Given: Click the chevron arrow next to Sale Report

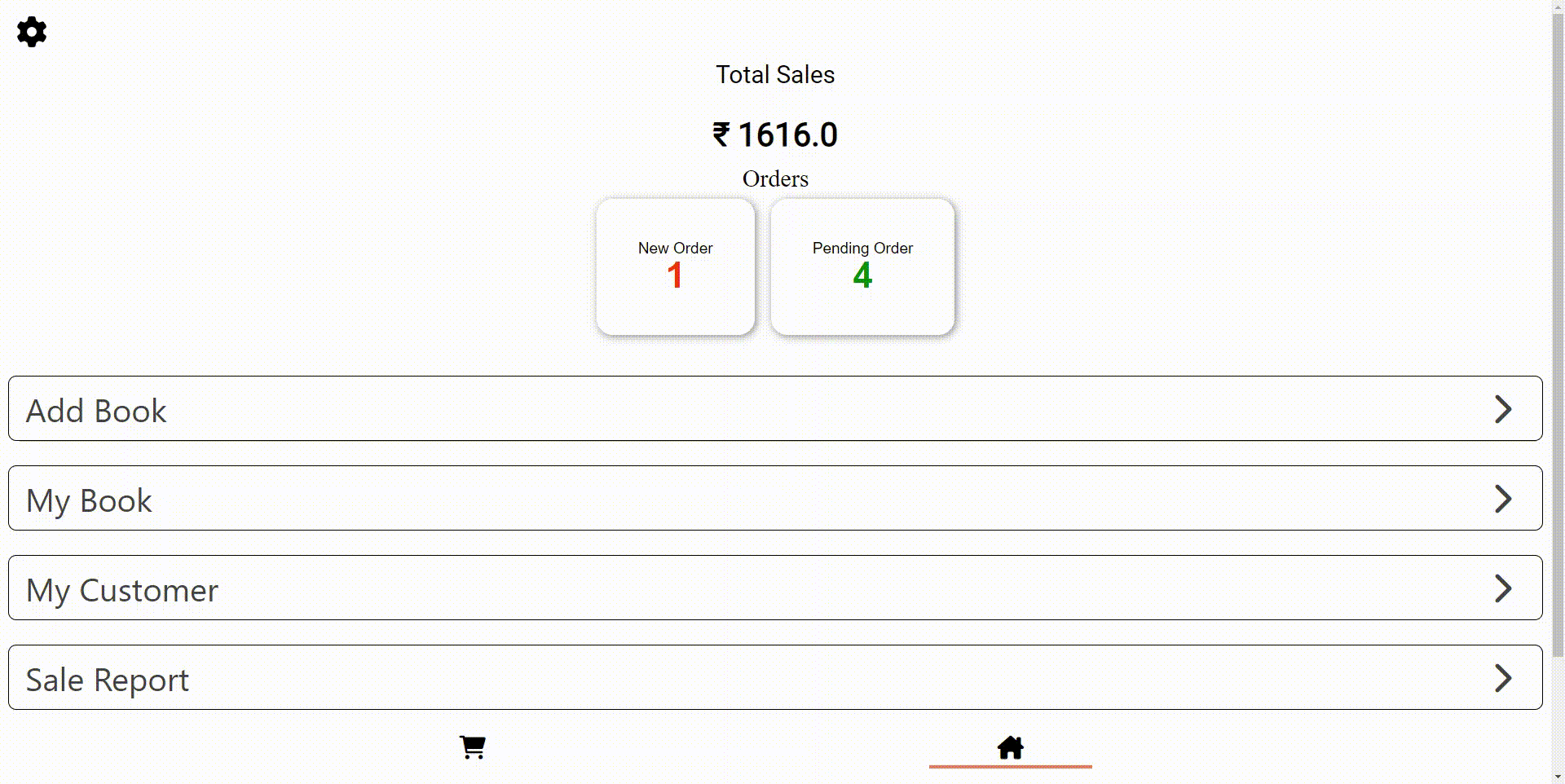Looking at the screenshot, I should 1504,677.
